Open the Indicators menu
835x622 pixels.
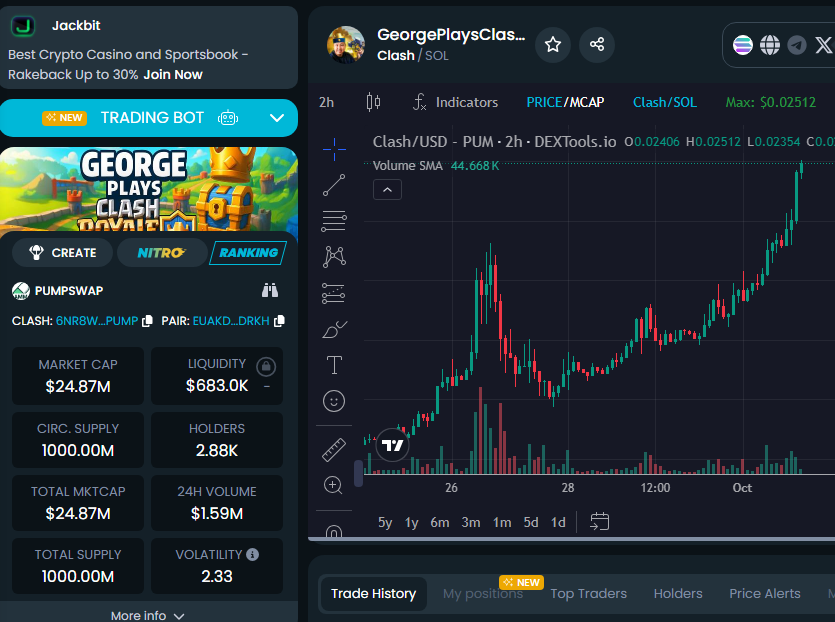456,102
